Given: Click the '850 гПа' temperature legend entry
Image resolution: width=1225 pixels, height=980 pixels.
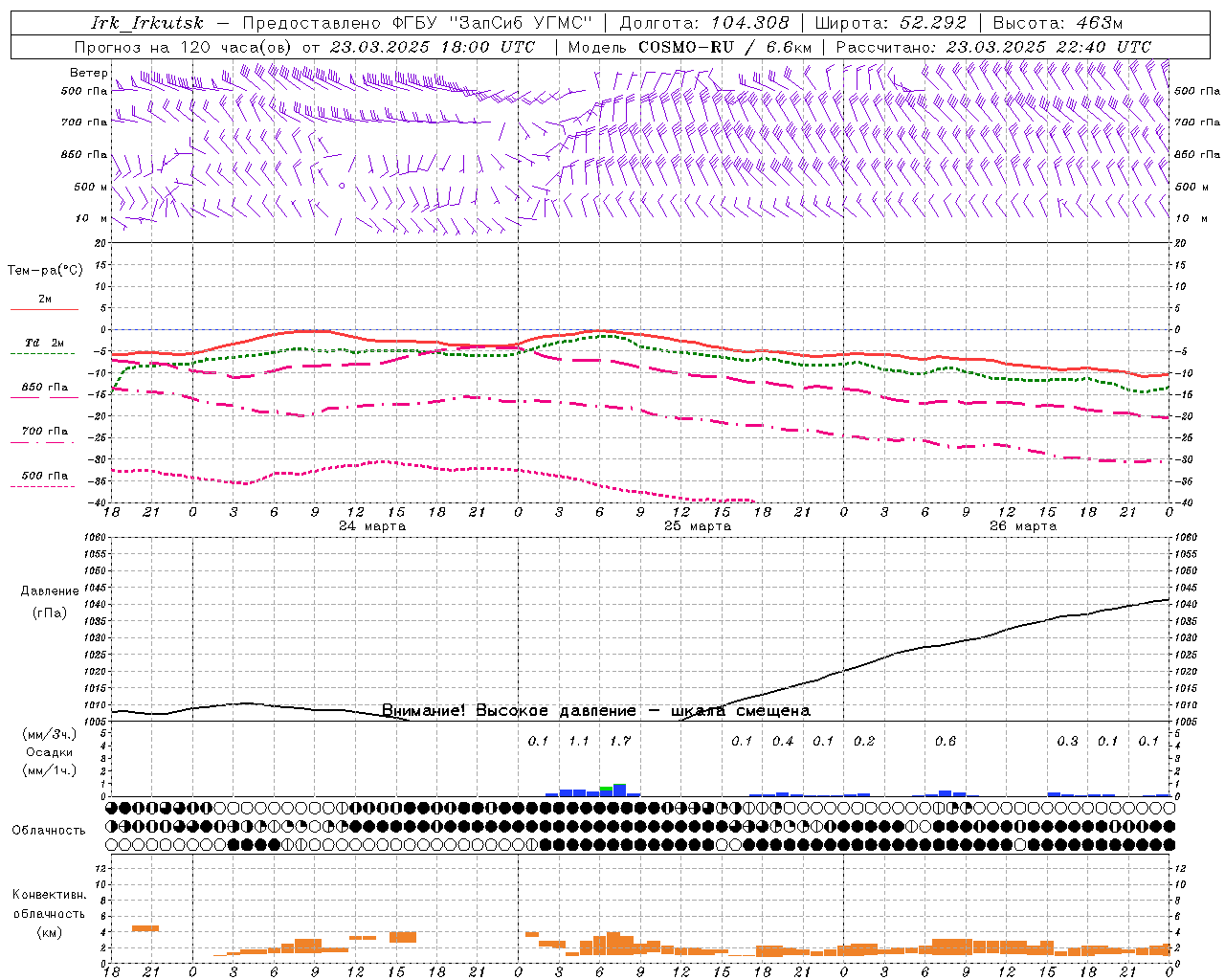Looking at the screenshot, I should [45, 388].
